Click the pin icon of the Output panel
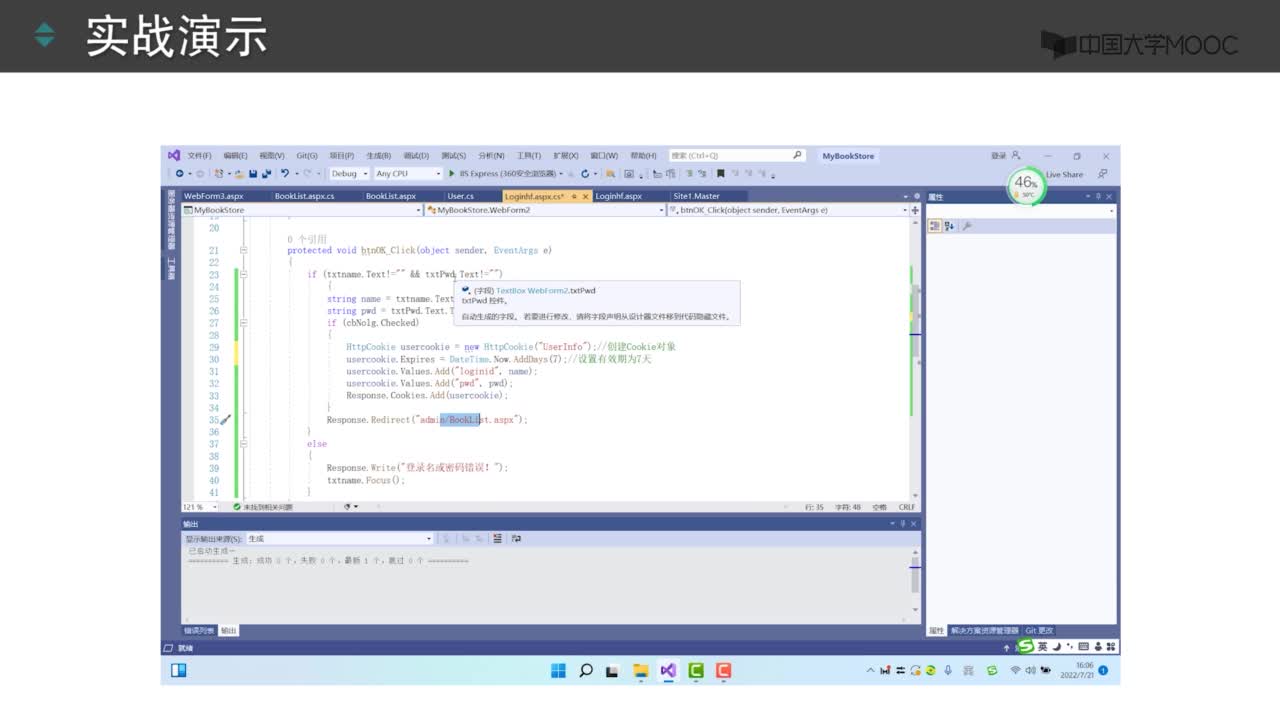 tap(902, 524)
